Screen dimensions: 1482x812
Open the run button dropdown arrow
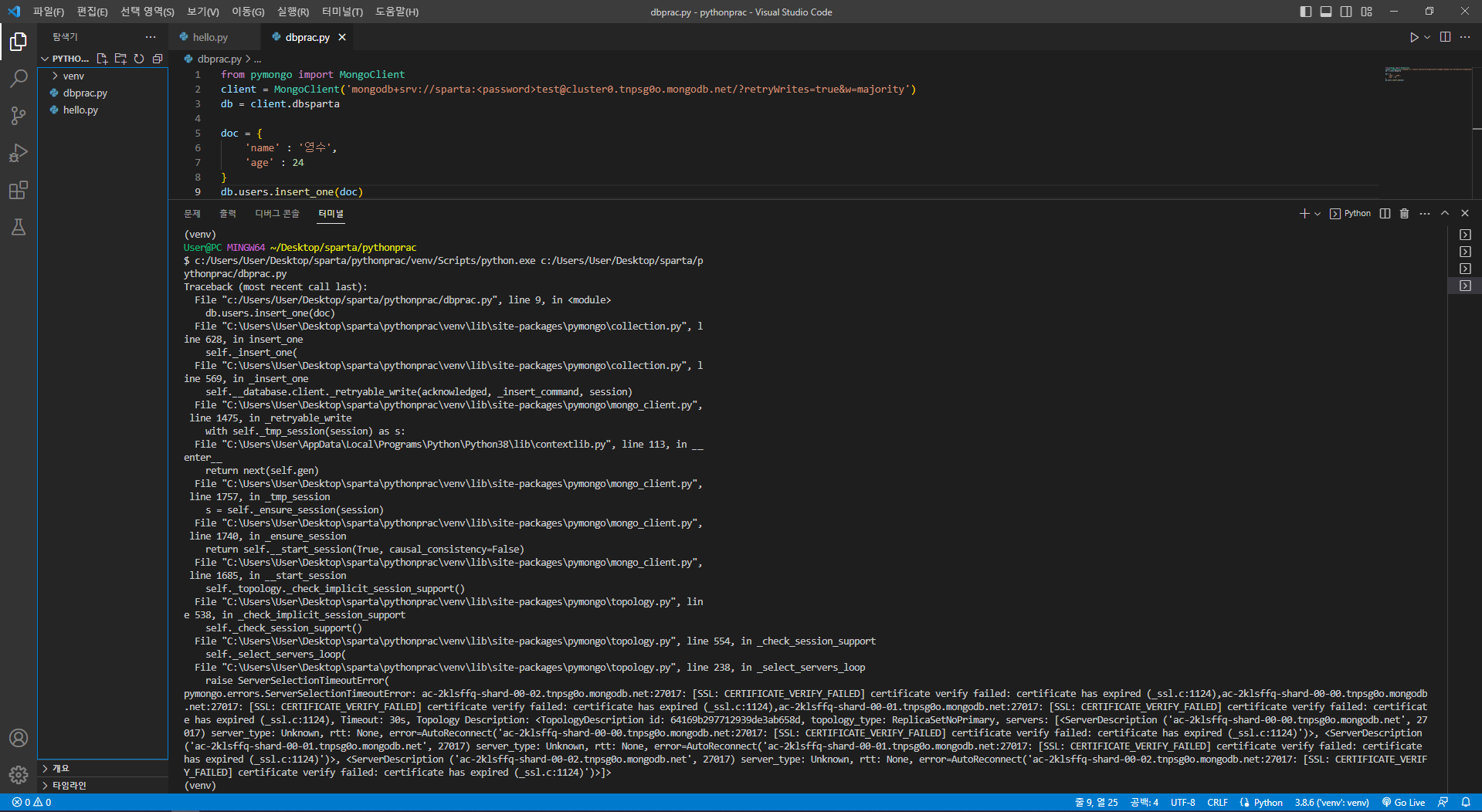1427,37
